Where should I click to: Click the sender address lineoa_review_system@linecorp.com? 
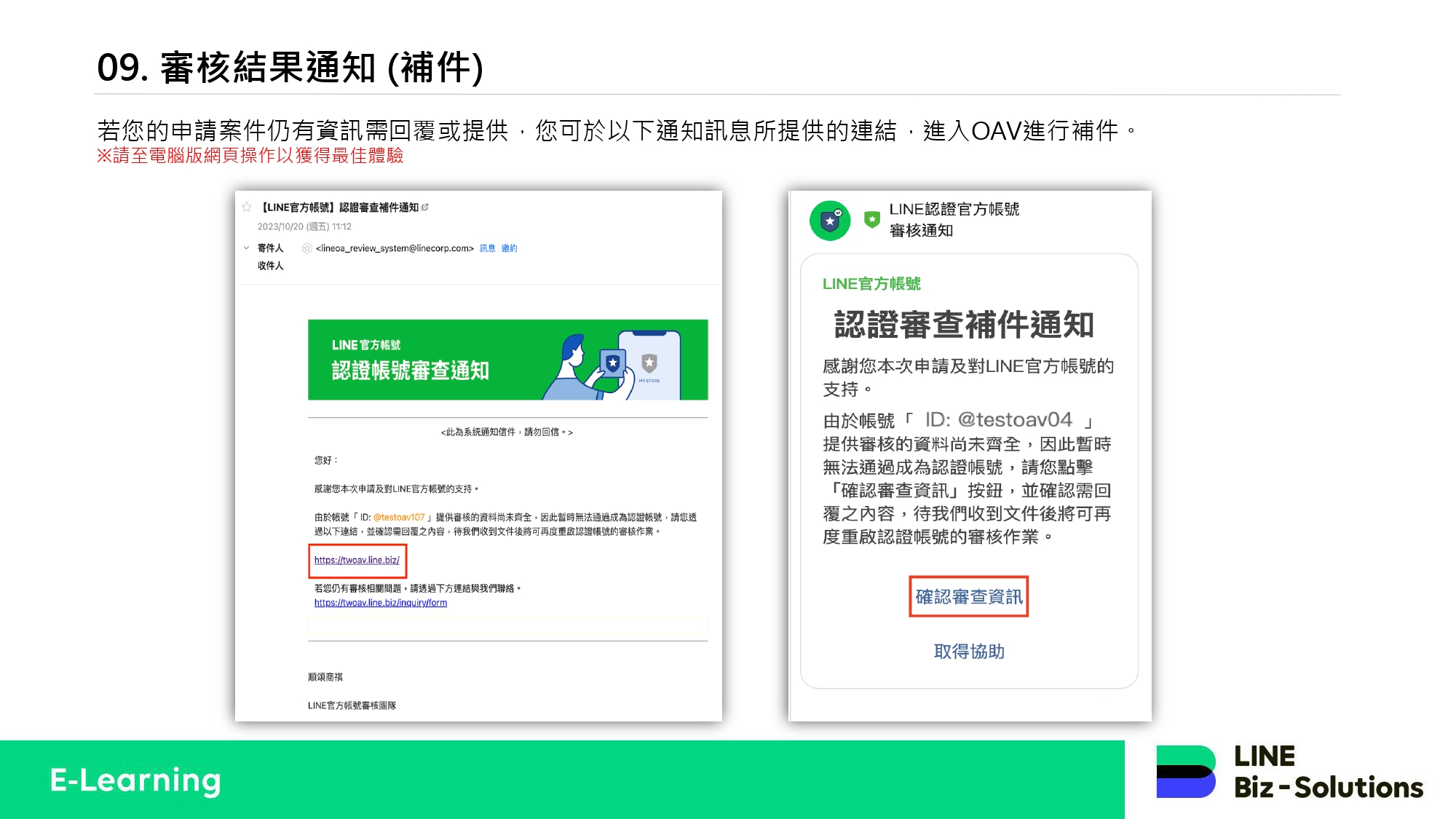coord(395,248)
